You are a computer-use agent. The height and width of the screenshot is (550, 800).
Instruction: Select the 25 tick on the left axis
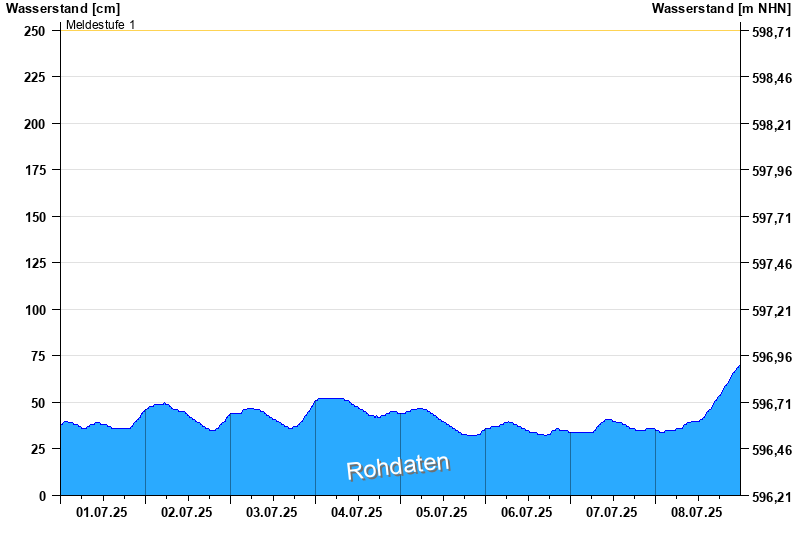coord(38,449)
